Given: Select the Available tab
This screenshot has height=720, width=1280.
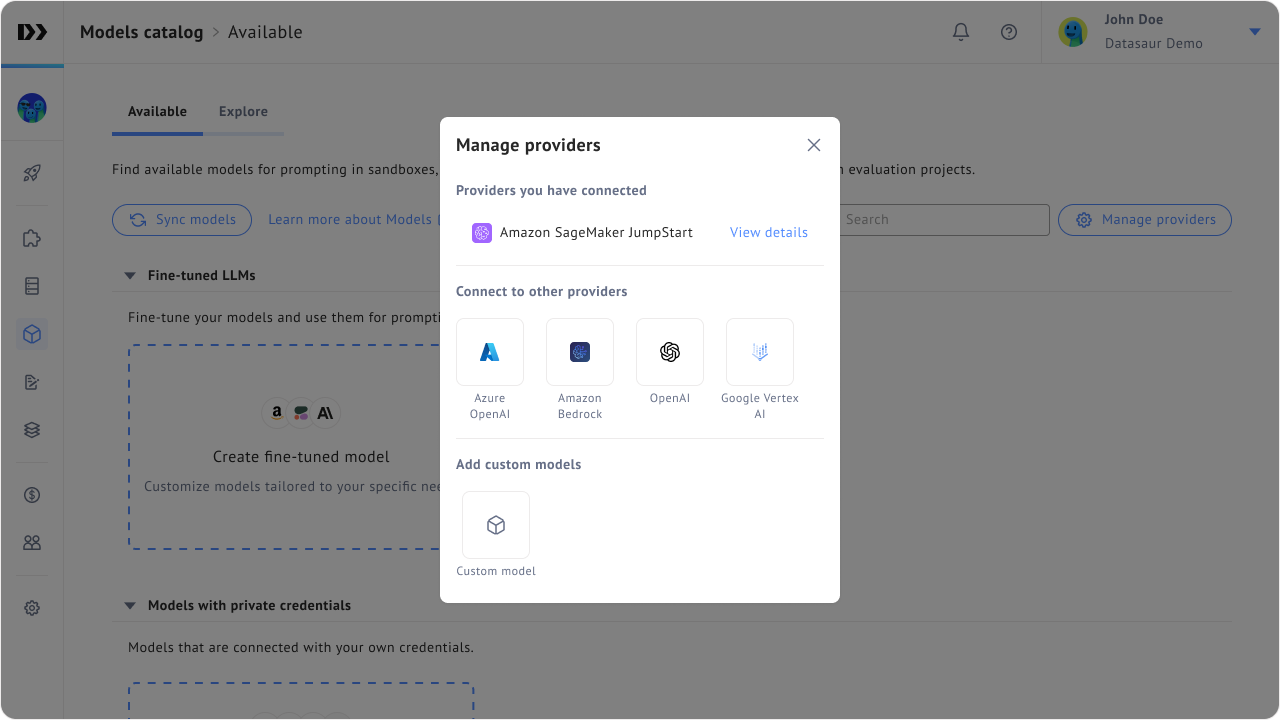Looking at the screenshot, I should click(157, 112).
